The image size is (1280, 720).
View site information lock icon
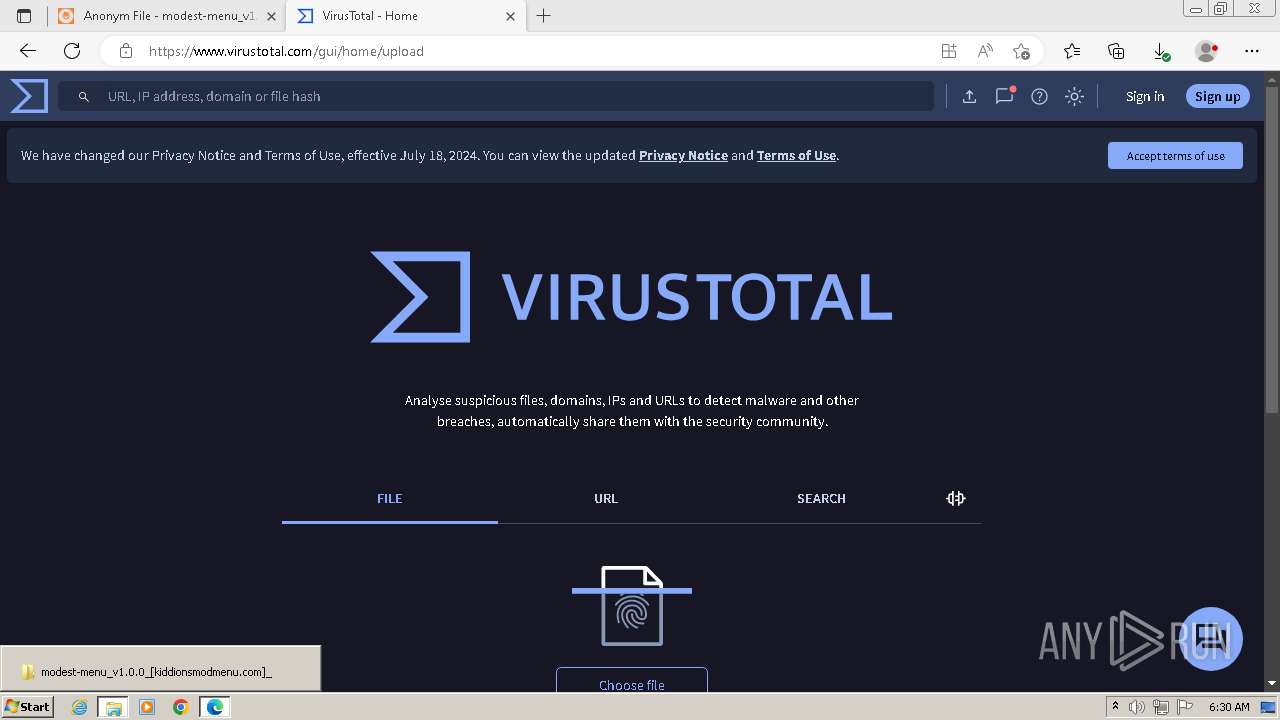pyautogui.click(x=126, y=51)
